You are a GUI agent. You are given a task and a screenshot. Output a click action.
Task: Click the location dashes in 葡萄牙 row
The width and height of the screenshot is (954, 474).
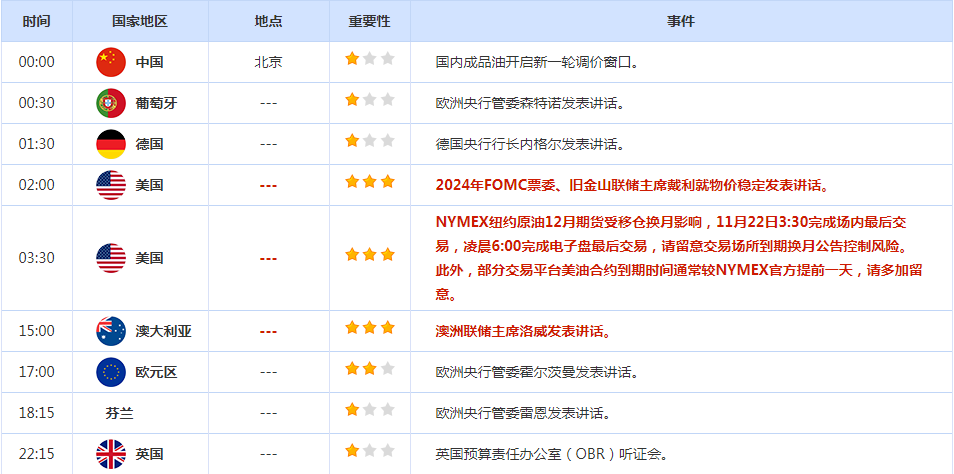click(268, 103)
